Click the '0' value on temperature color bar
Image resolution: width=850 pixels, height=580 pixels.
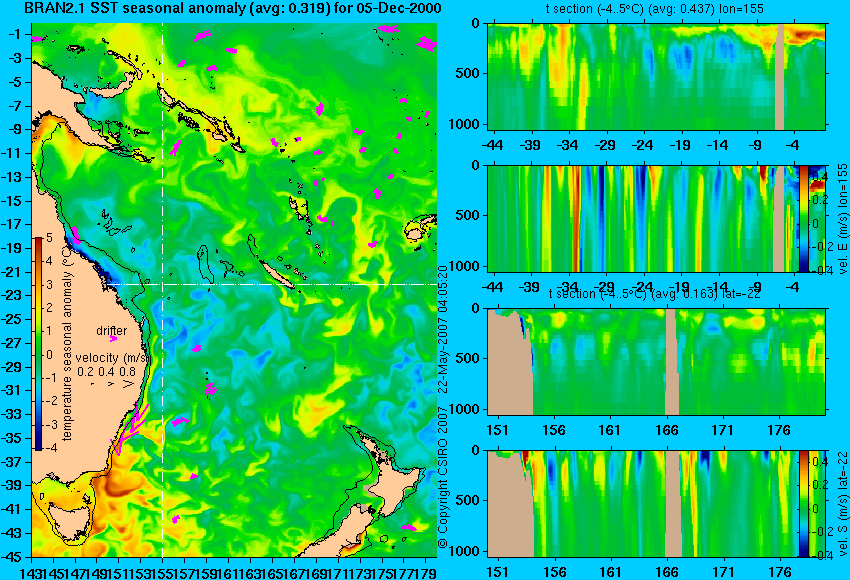tap(49, 355)
